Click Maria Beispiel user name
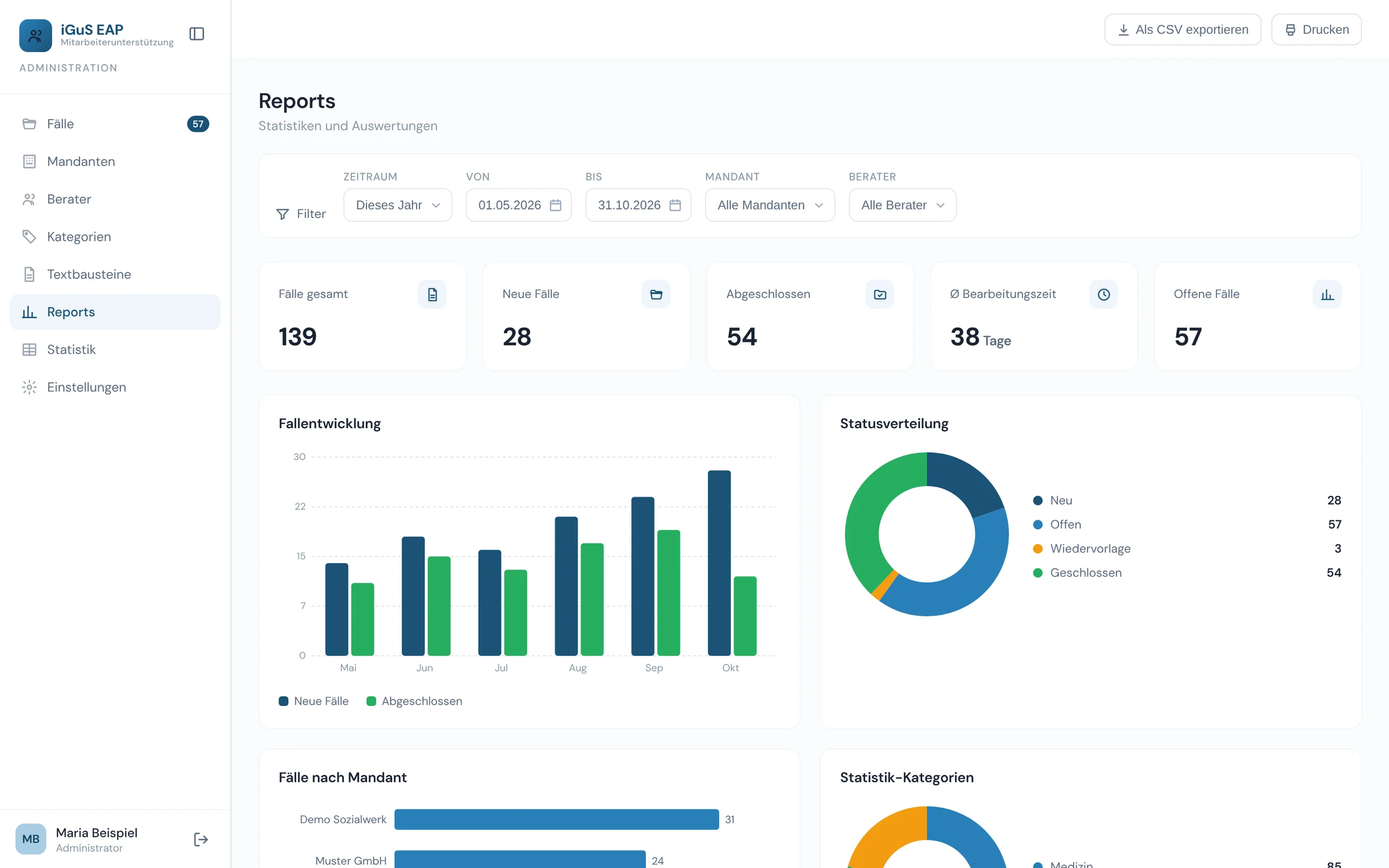Screen dimensions: 1389x868 coord(97,833)
